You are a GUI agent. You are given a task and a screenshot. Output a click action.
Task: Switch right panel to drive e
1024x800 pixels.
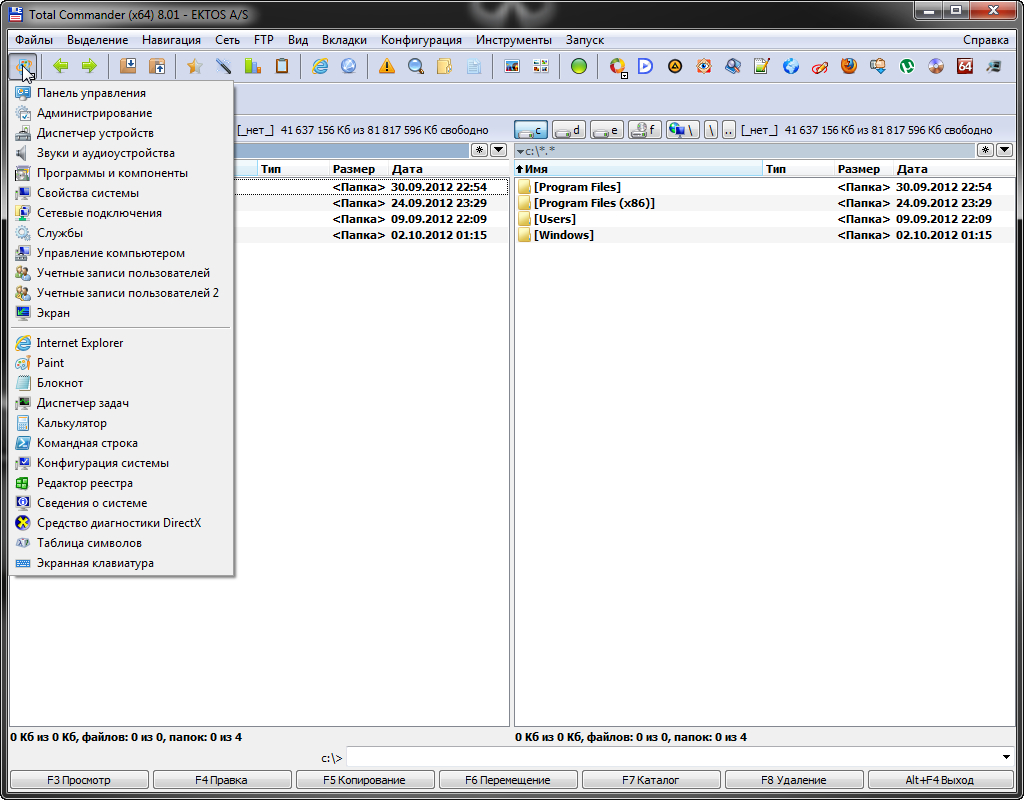pos(607,130)
